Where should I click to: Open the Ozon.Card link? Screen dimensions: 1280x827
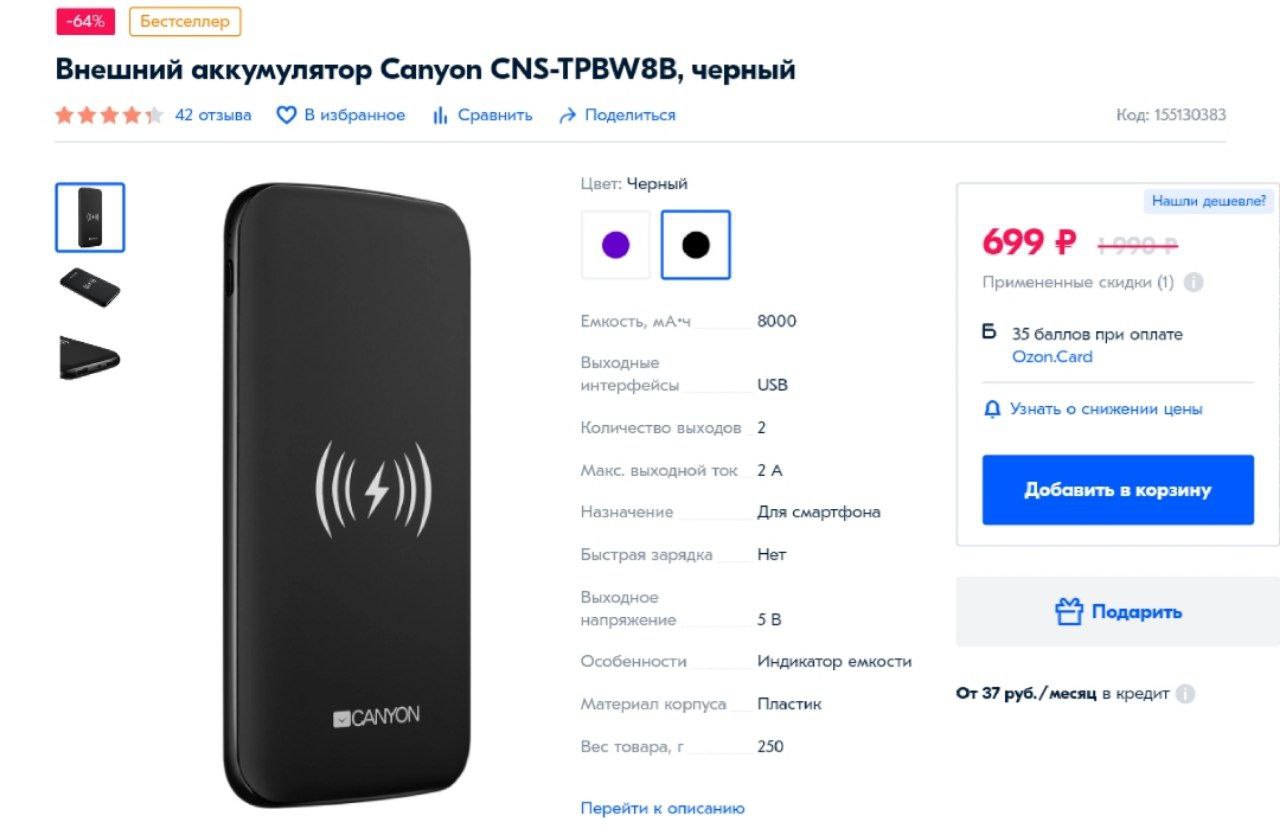(x=1052, y=357)
